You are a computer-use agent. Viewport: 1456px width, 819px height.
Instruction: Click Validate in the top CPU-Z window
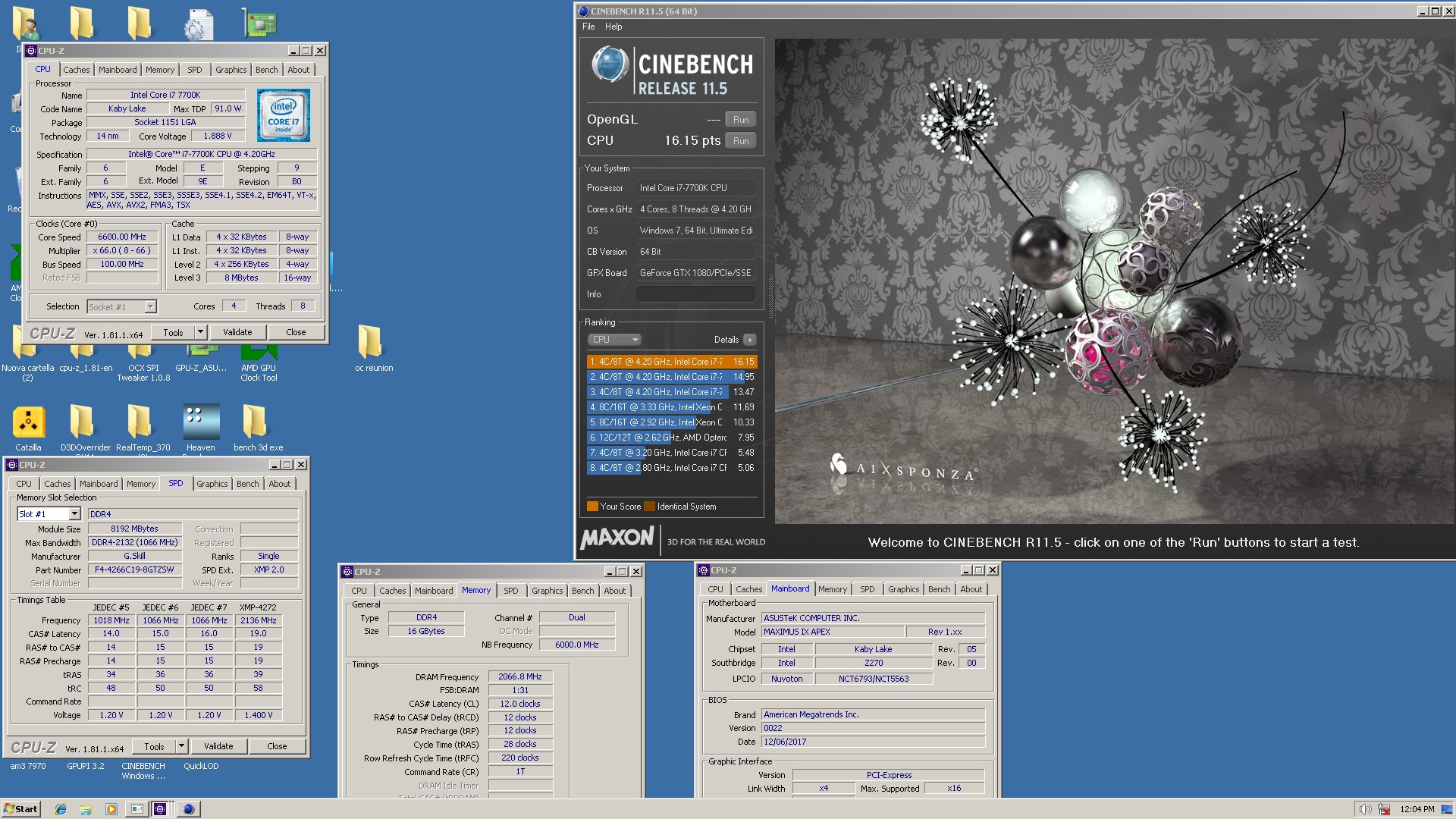tap(237, 332)
